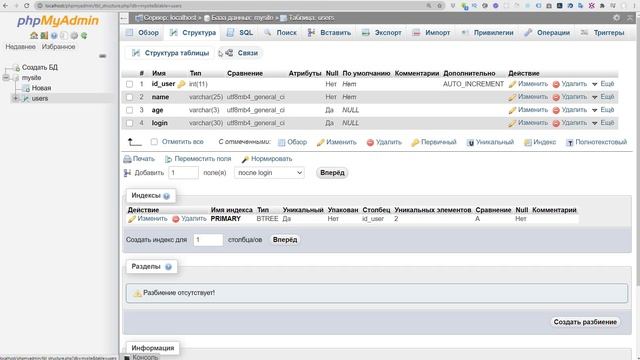
Task: Toggle Отметить все checkbox
Action: coord(154,142)
